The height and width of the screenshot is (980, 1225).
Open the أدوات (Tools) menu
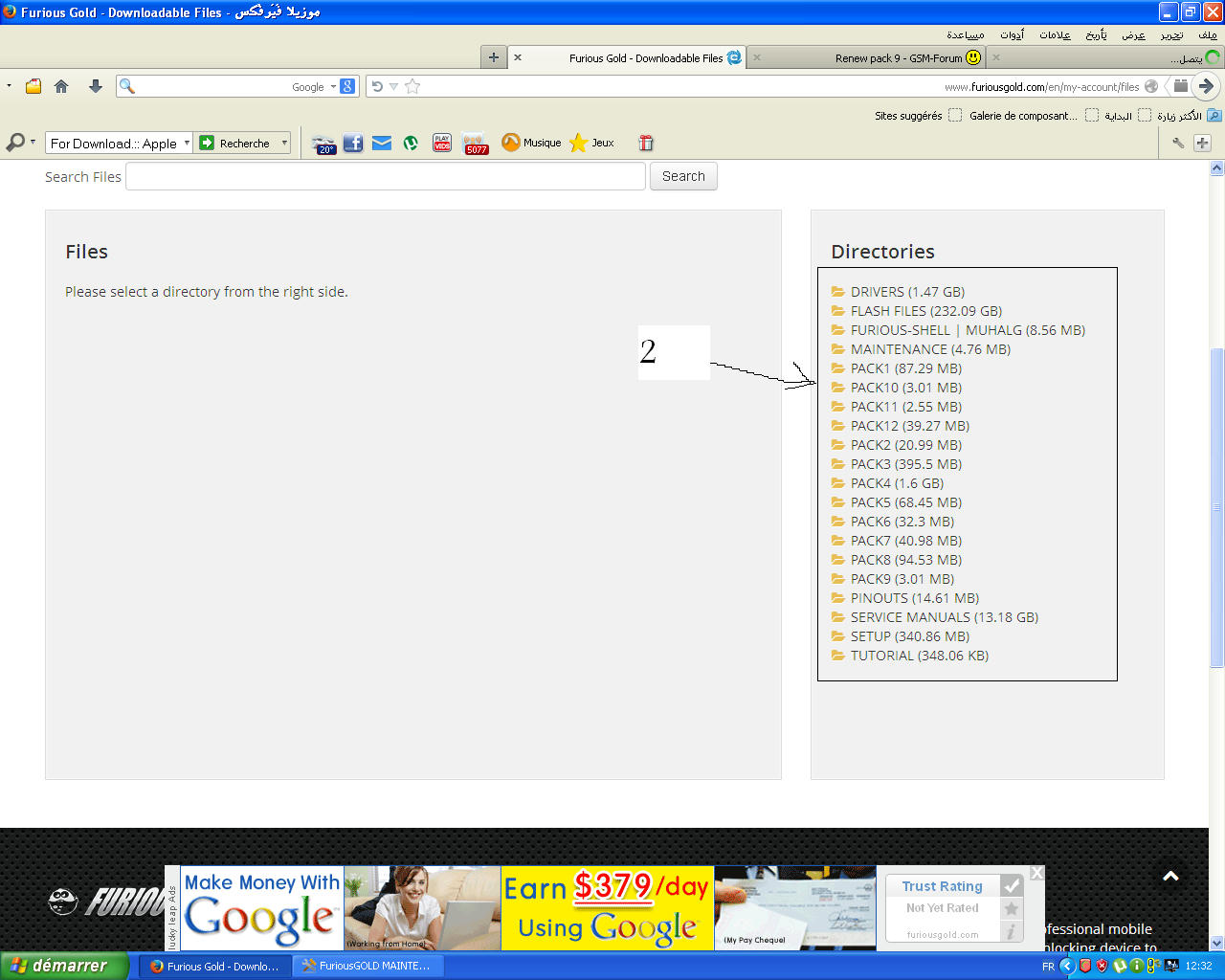(x=1012, y=34)
